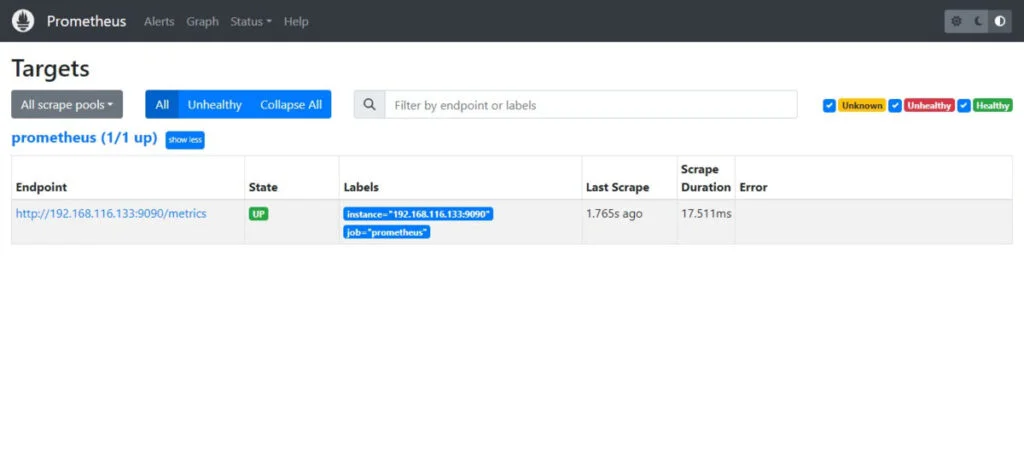Image resolution: width=1024 pixels, height=450 pixels.
Task: Uncheck the Unknown filter checkbox
Action: [x=829, y=106]
